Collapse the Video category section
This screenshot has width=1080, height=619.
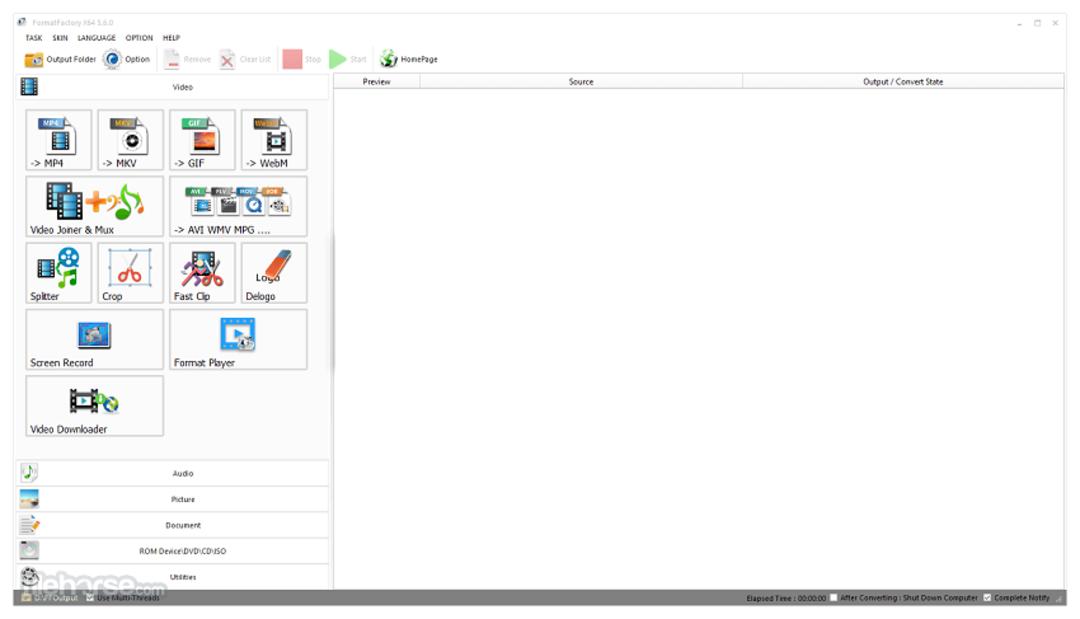tap(172, 87)
